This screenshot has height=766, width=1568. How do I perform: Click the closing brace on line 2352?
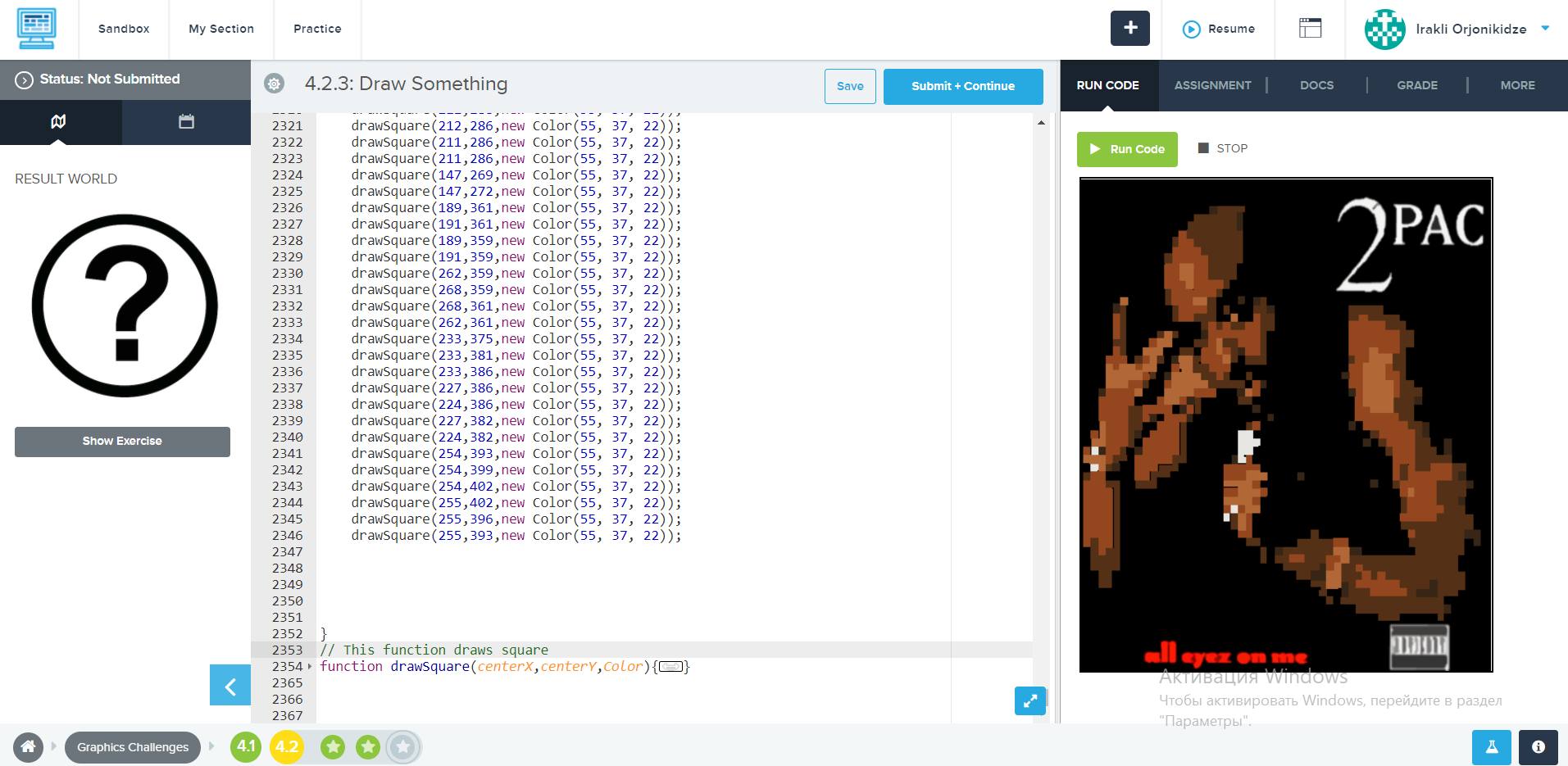[324, 634]
